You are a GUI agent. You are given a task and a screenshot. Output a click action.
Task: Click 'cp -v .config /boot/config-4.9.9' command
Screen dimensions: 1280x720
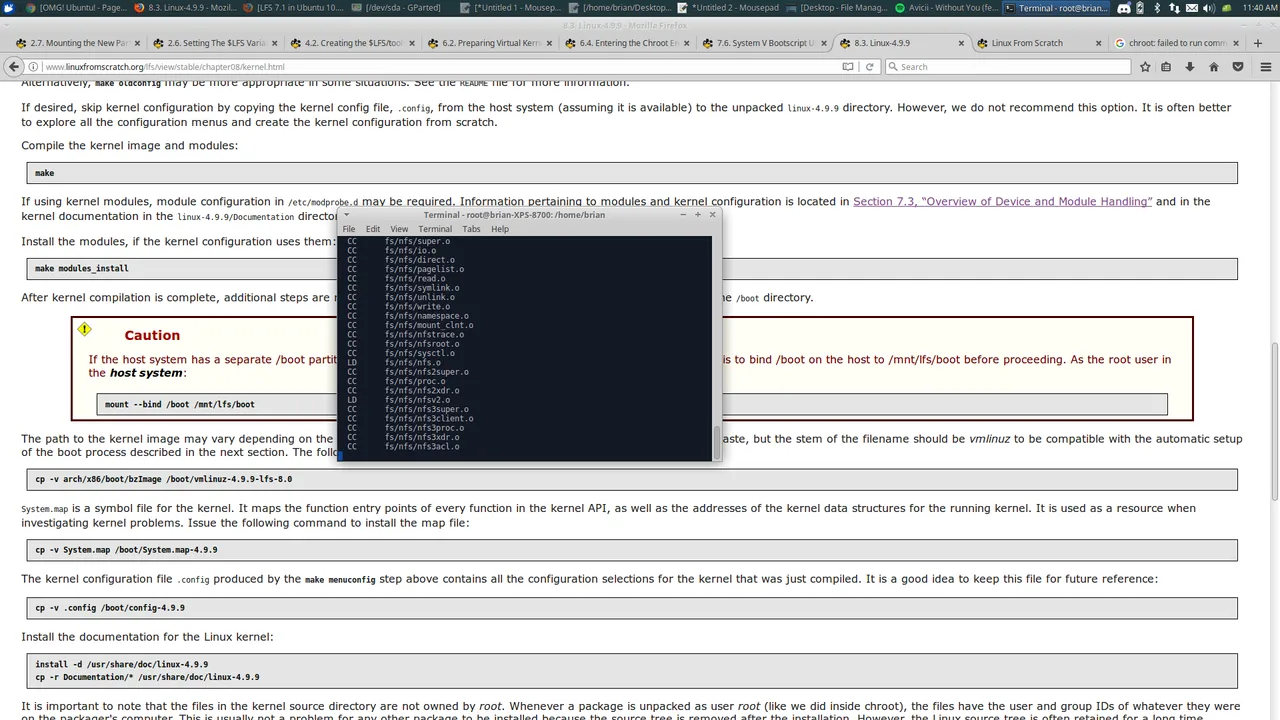tap(110, 607)
